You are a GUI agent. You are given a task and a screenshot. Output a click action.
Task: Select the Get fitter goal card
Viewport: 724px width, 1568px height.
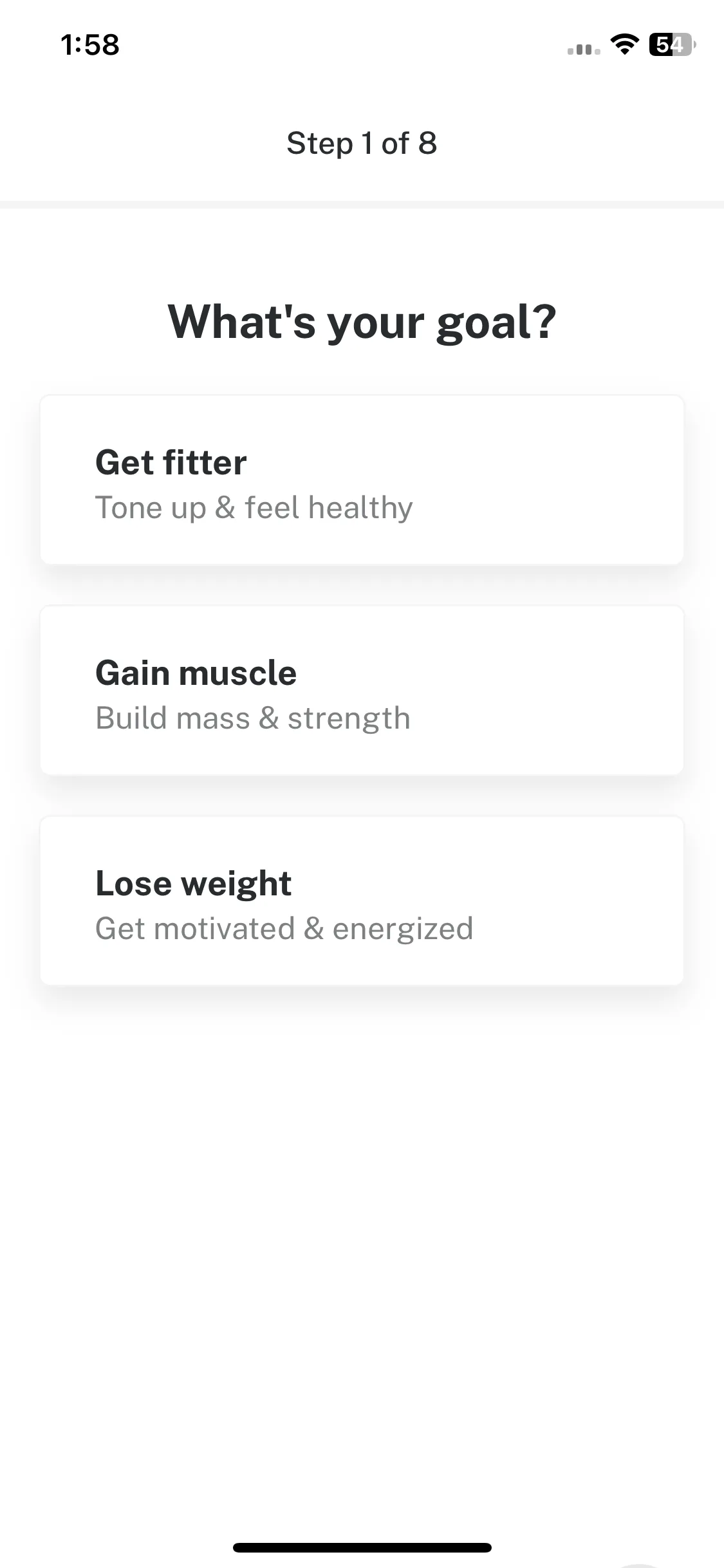tap(362, 480)
